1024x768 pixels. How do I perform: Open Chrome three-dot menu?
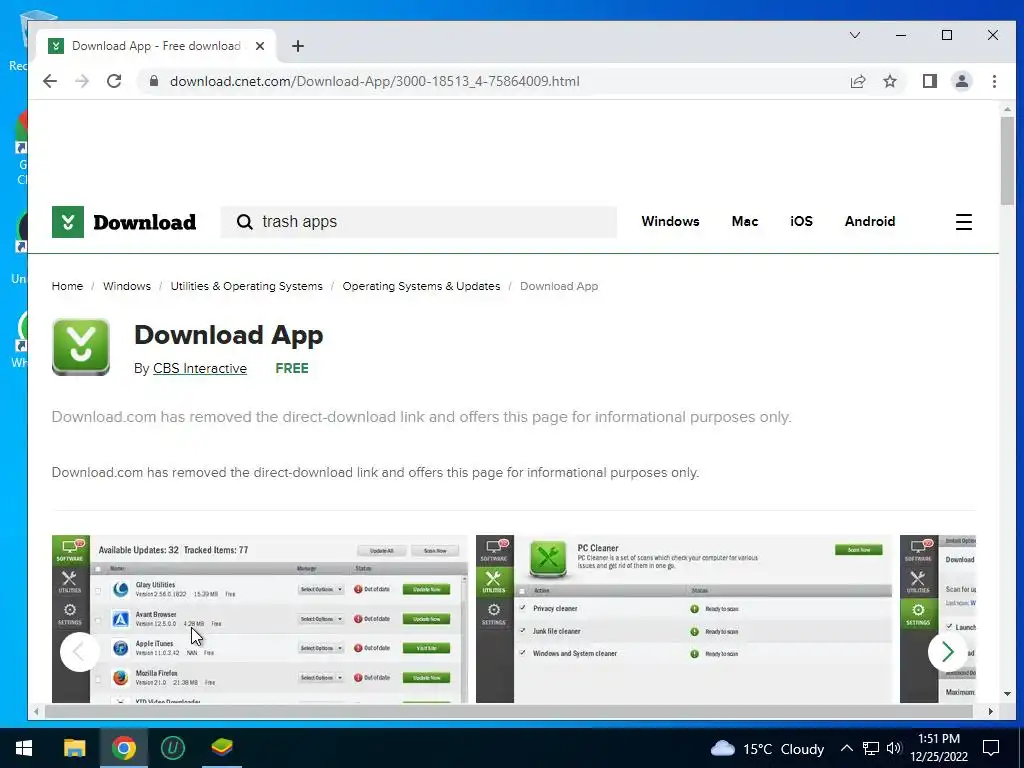click(994, 81)
